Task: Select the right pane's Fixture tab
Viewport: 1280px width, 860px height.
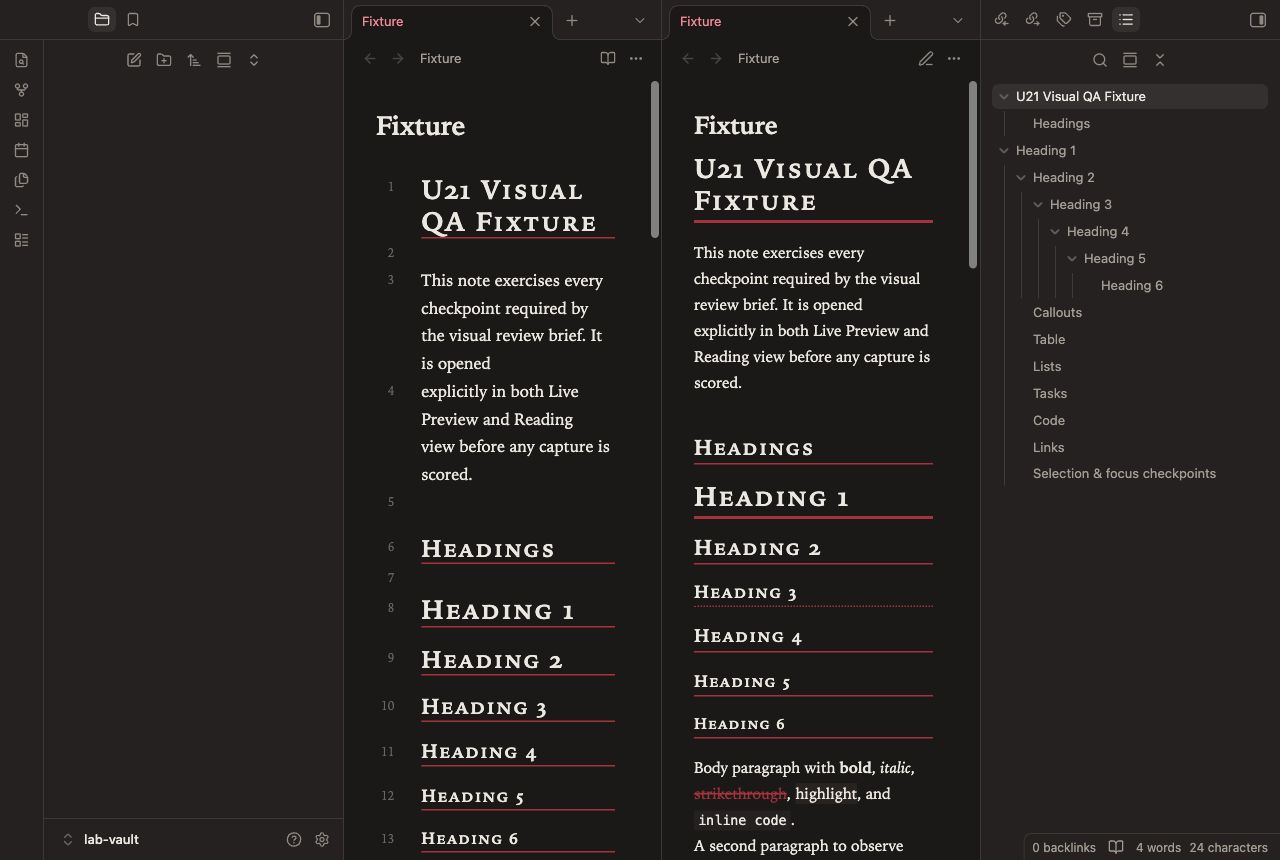Action: pos(769,21)
